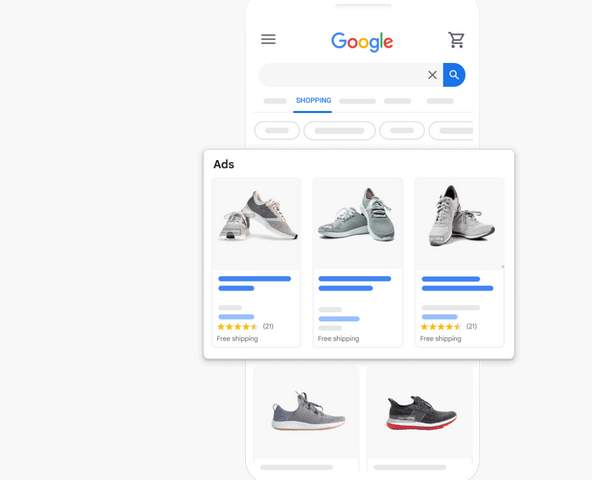
Task: Select the wide second filter chip
Action: click(339, 131)
